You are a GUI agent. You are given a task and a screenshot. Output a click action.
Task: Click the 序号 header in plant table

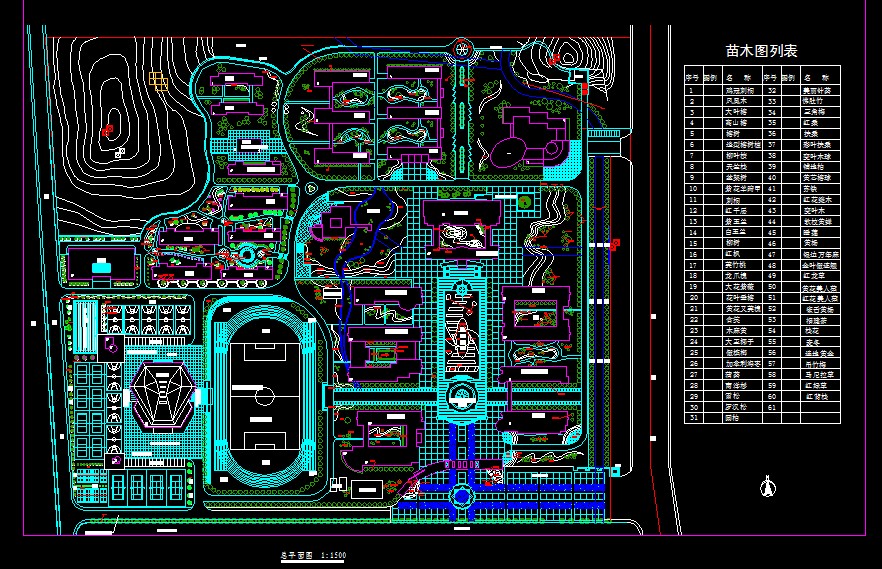691,77
